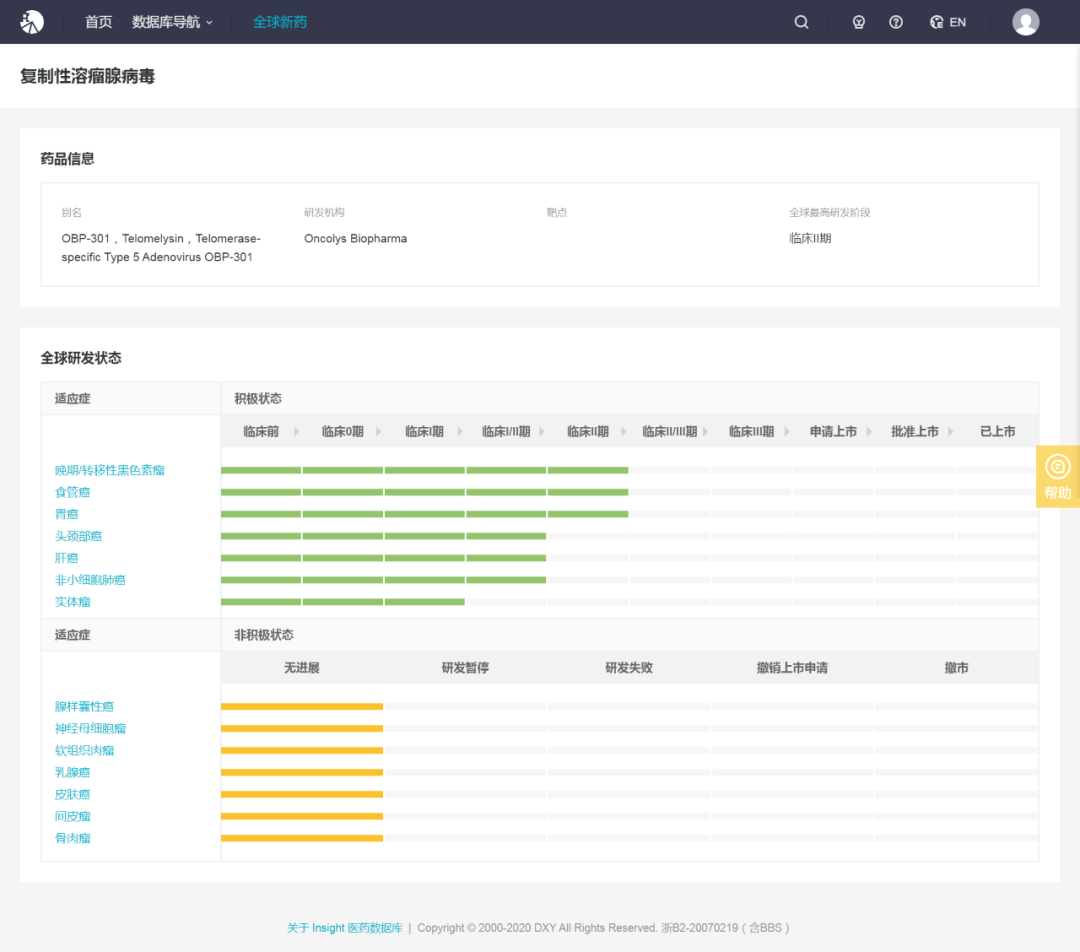Open the 食管癌 indication link
1080x952 pixels.
click(72, 493)
